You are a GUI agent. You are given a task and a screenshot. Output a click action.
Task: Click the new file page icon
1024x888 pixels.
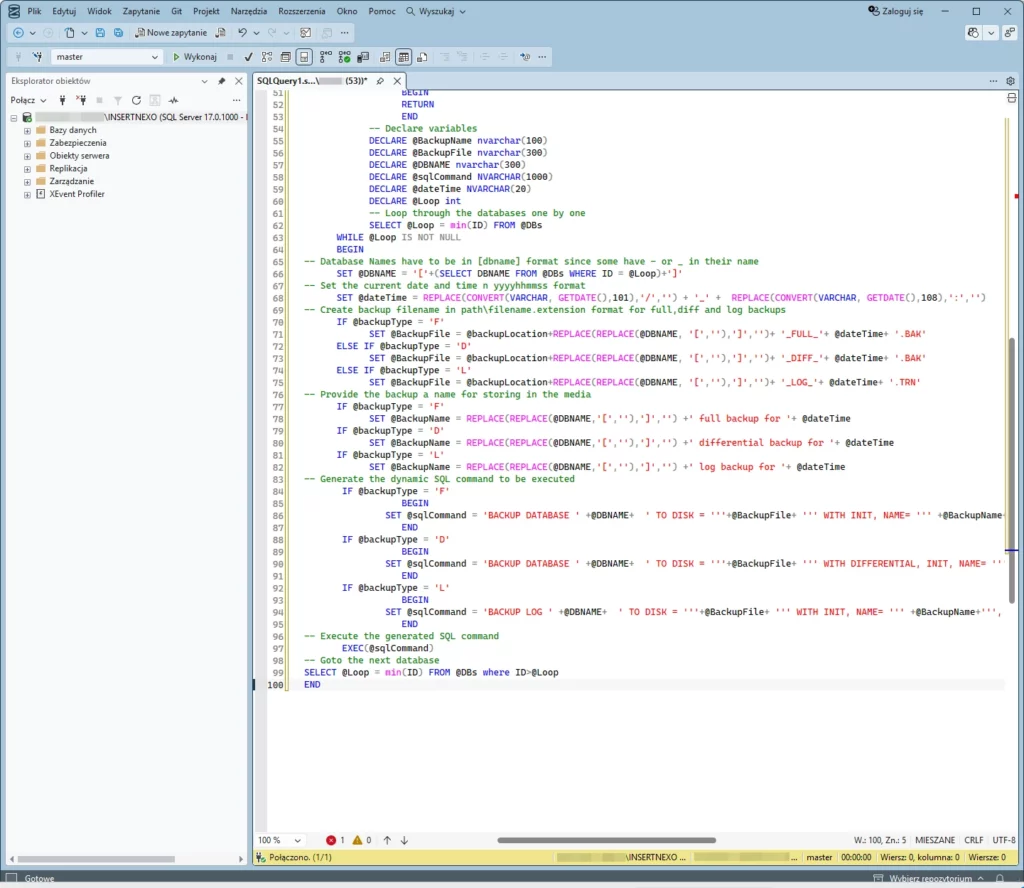tap(69, 33)
